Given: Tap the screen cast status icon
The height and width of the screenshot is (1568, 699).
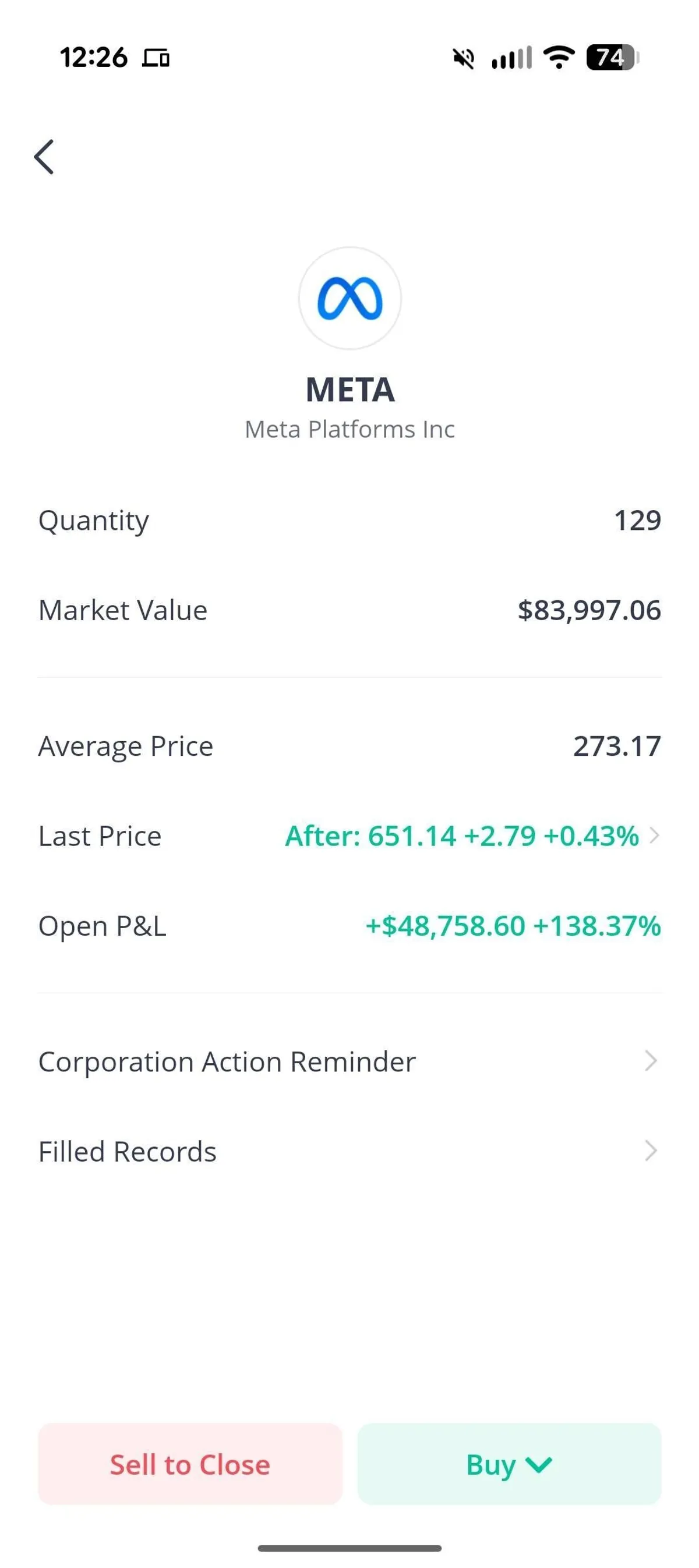Looking at the screenshot, I should [x=156, y=58].
